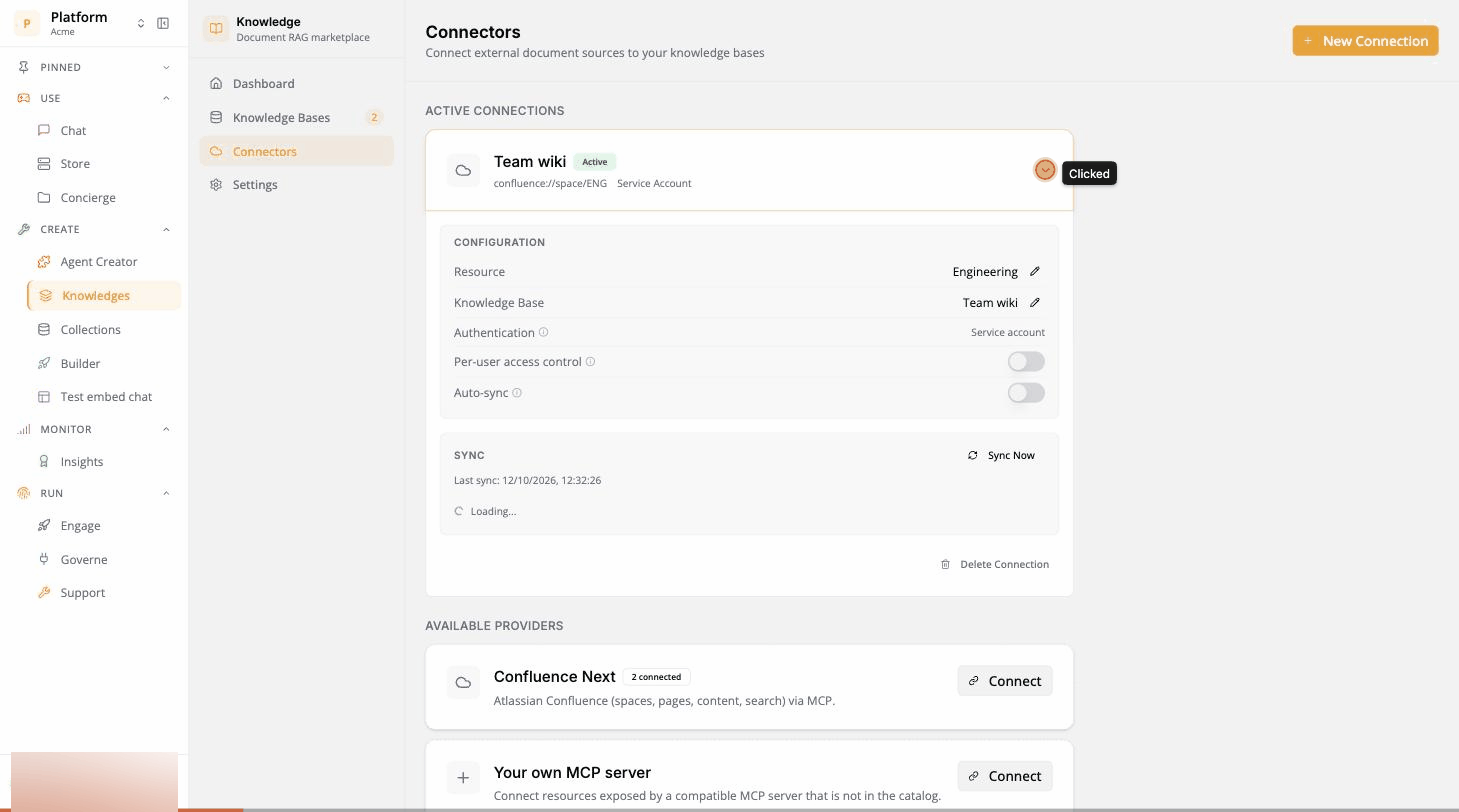Open Test embed chat

(x=106, y=396)
